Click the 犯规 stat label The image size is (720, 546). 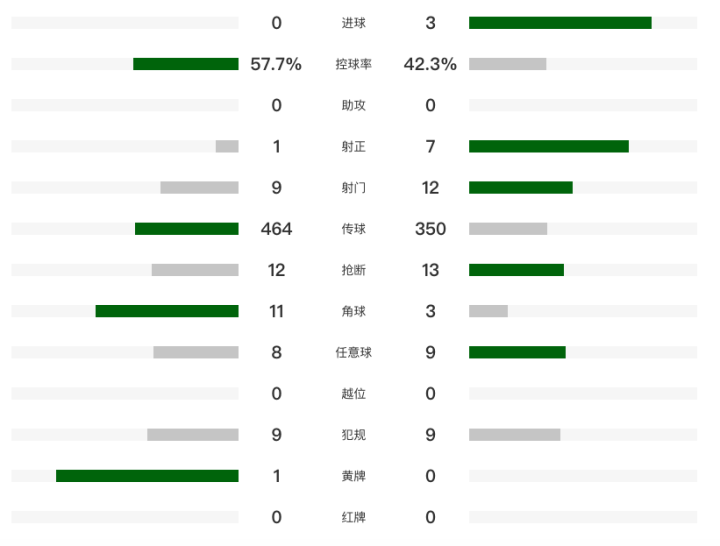353,435
